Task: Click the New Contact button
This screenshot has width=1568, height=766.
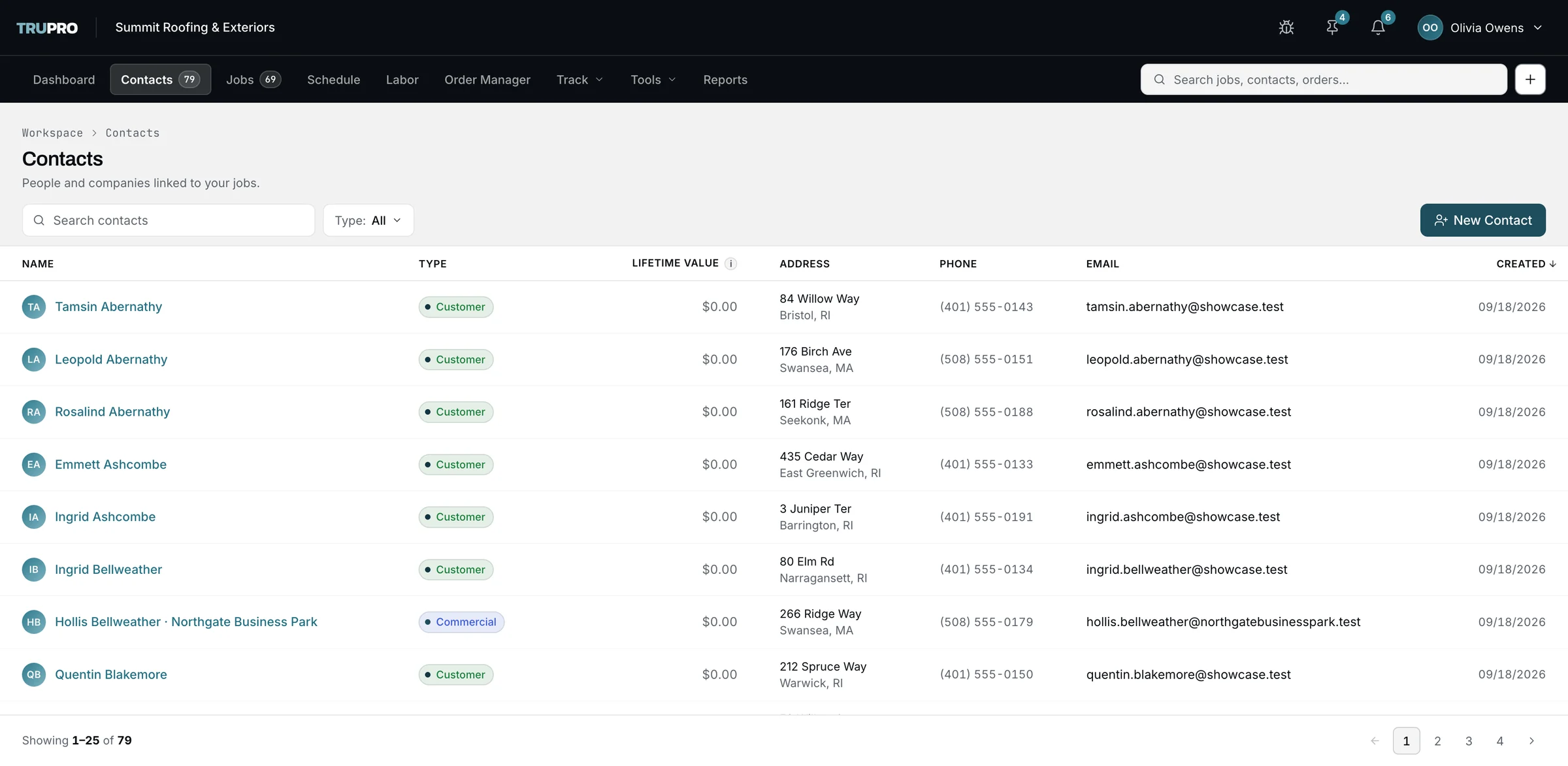Action: coord(1483,220)
